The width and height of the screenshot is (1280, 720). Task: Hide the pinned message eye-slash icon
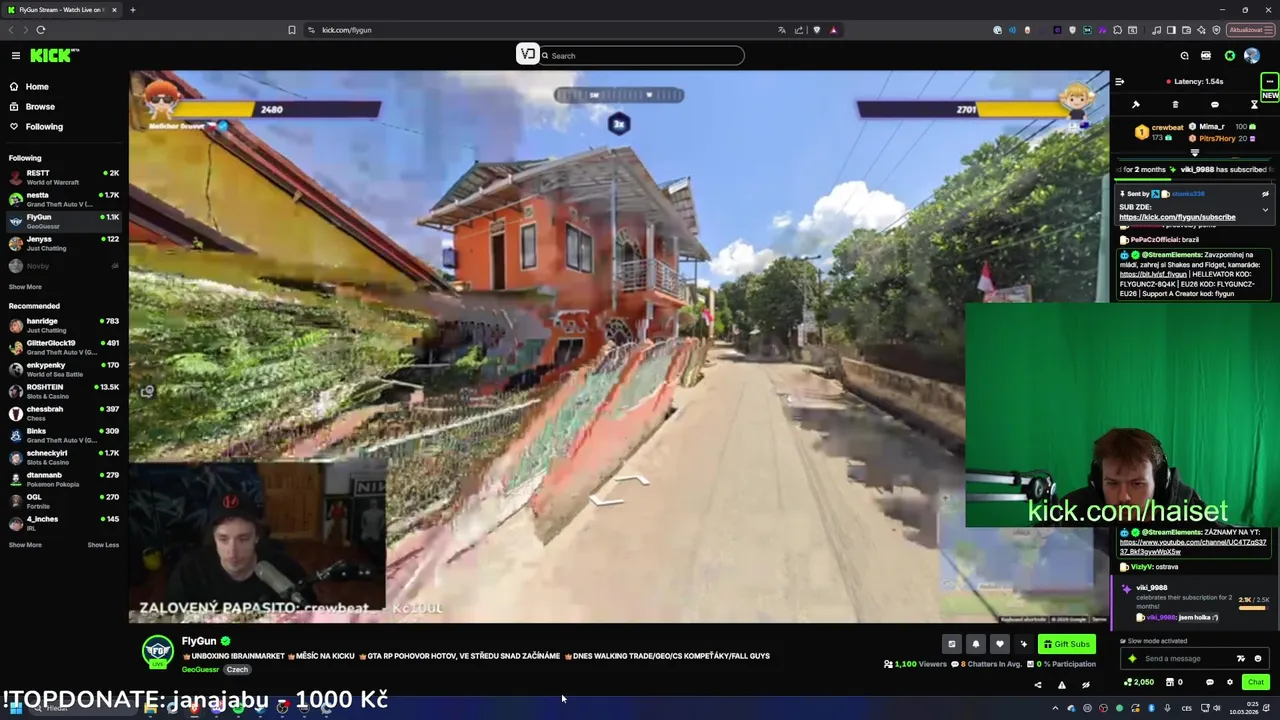[1265, 194]
